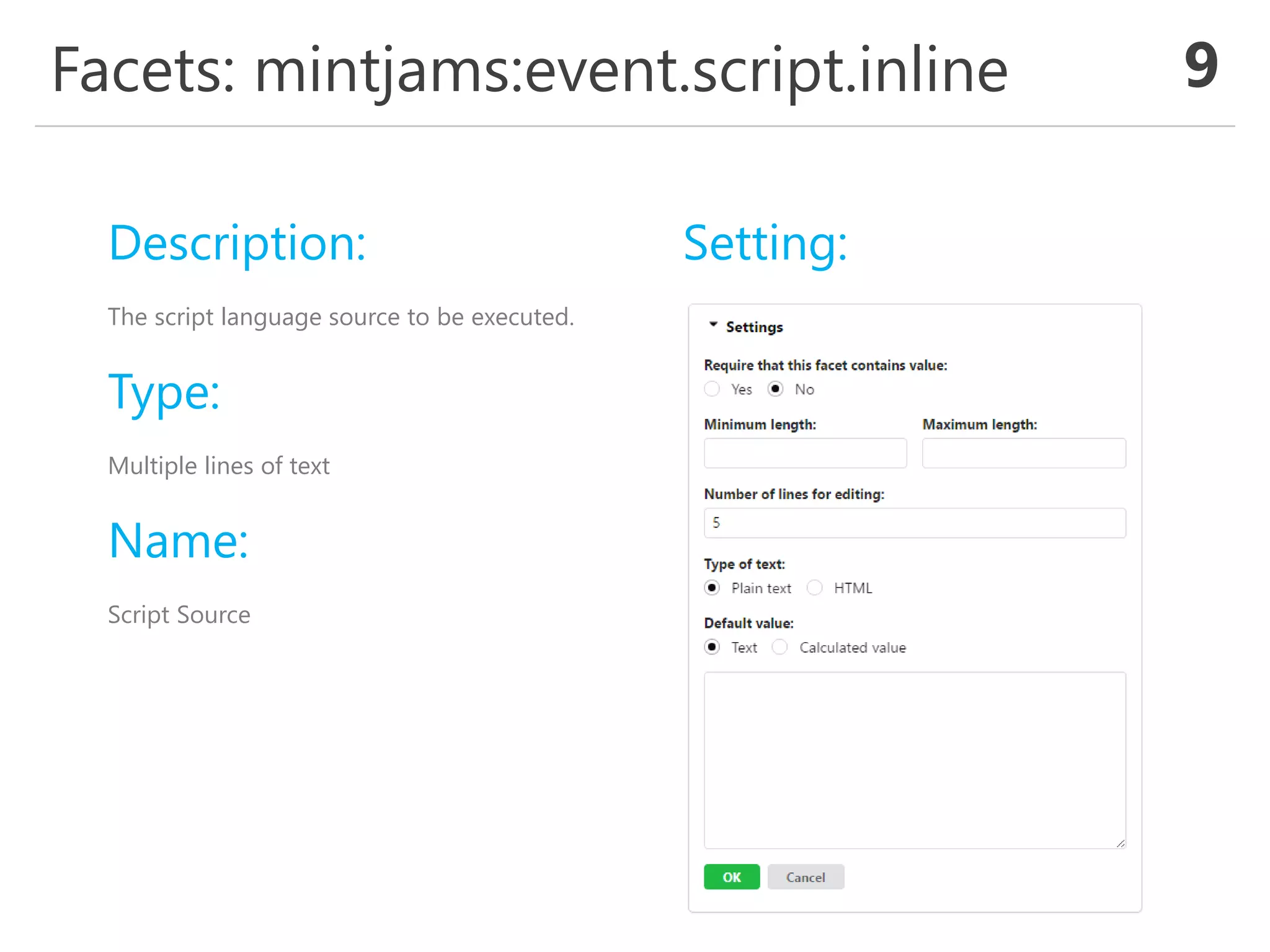Click the 'The script language source to be executed.' text
This screenshot has width=1270, height=952.
pyautogui.click(x=341, y=317)
